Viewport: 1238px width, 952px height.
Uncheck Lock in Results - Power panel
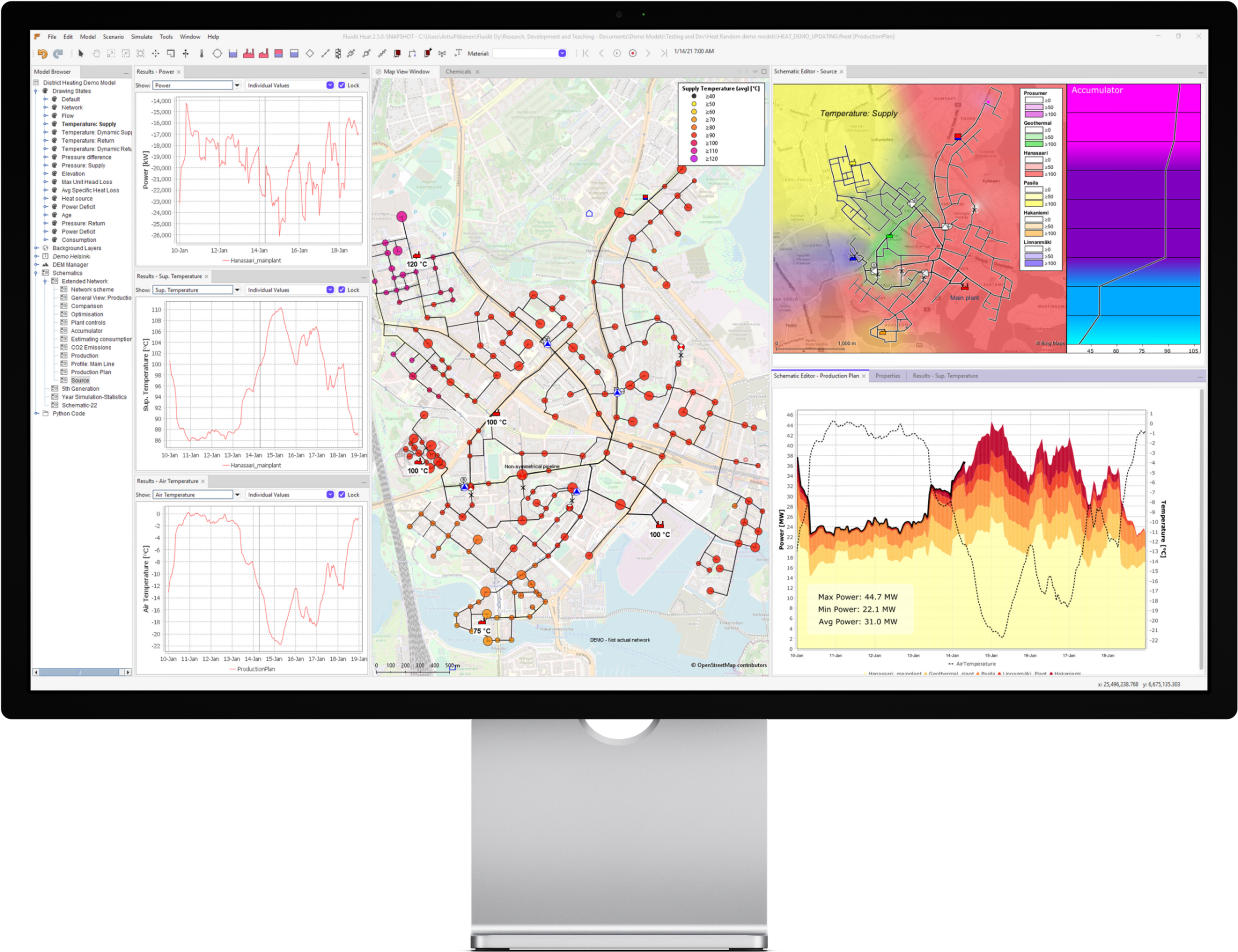342,86
